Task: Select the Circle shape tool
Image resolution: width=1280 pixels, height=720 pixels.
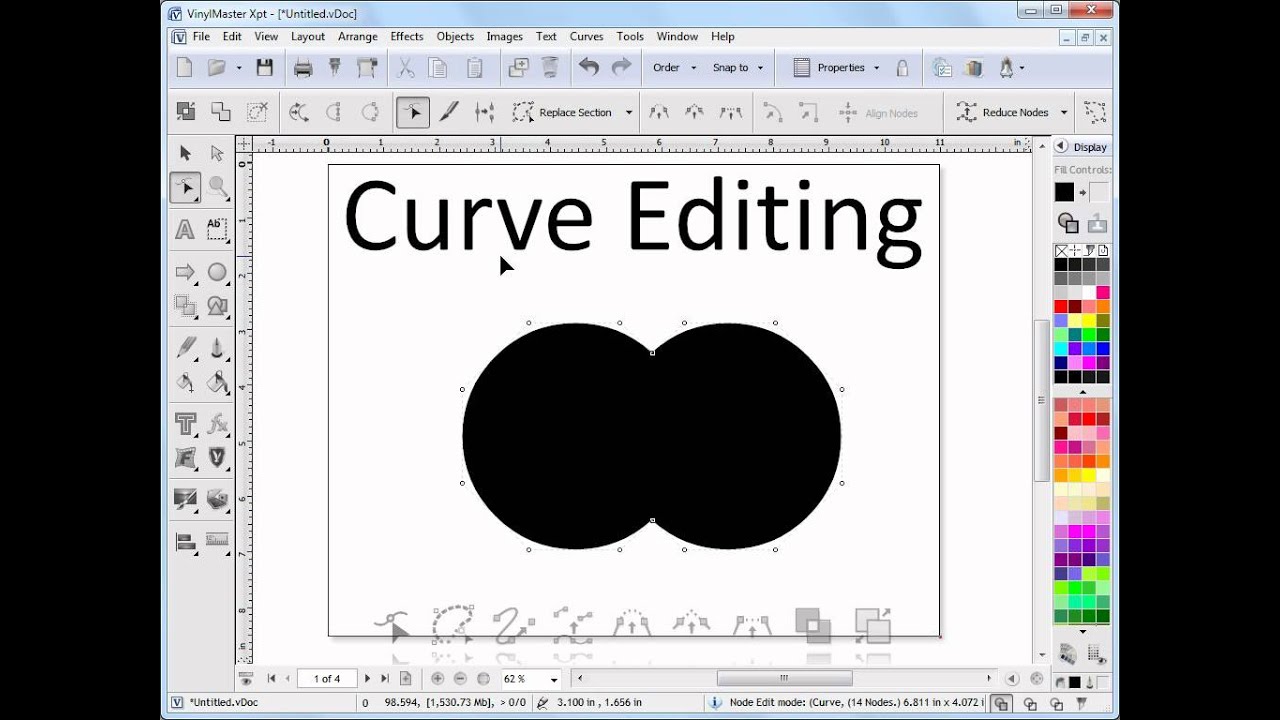Action: point(217,272)
